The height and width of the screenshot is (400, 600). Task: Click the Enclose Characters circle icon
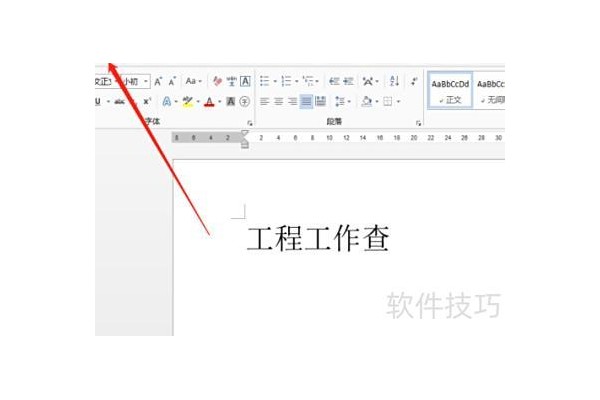[245, 101]
